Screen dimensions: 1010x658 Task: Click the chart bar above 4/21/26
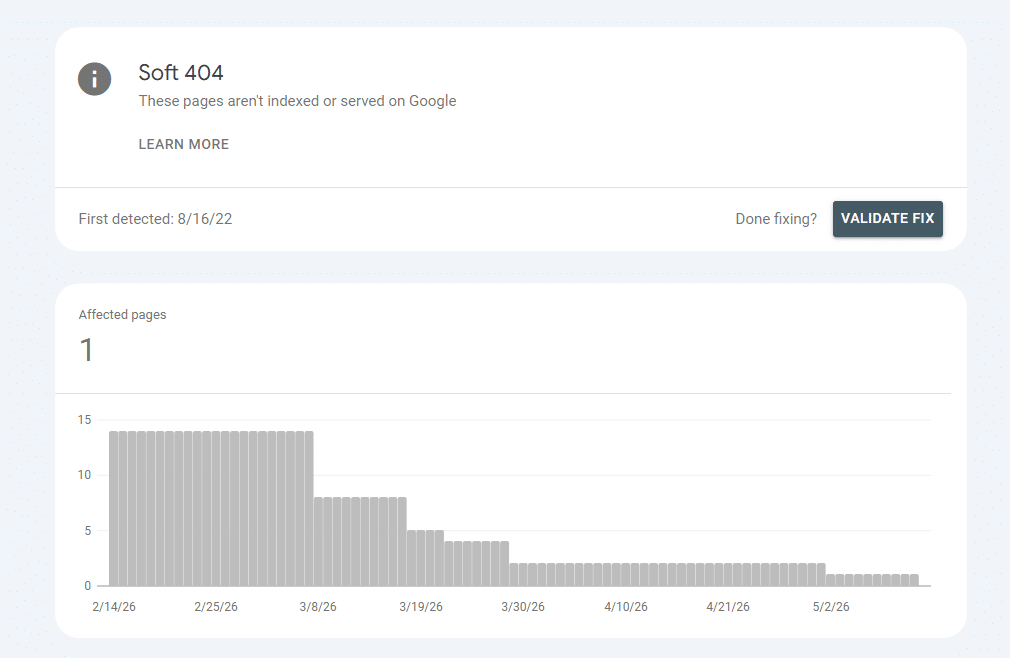coord(728,575)
